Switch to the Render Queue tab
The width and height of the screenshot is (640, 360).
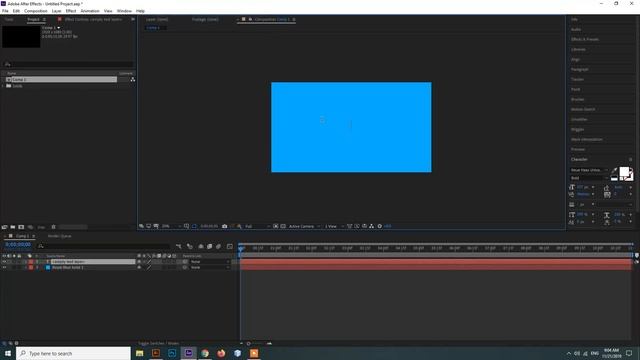pyautogui.click(x=60, y=236)
